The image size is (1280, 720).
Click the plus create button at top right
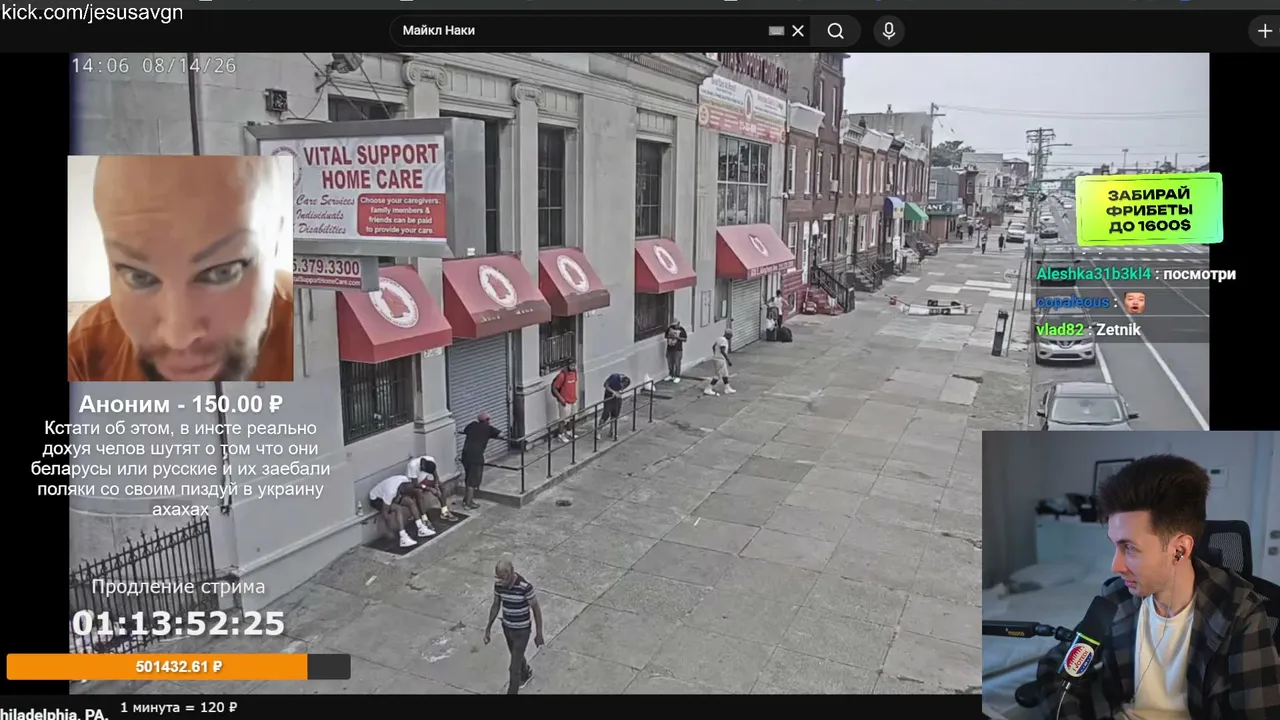coord(1265,31)
